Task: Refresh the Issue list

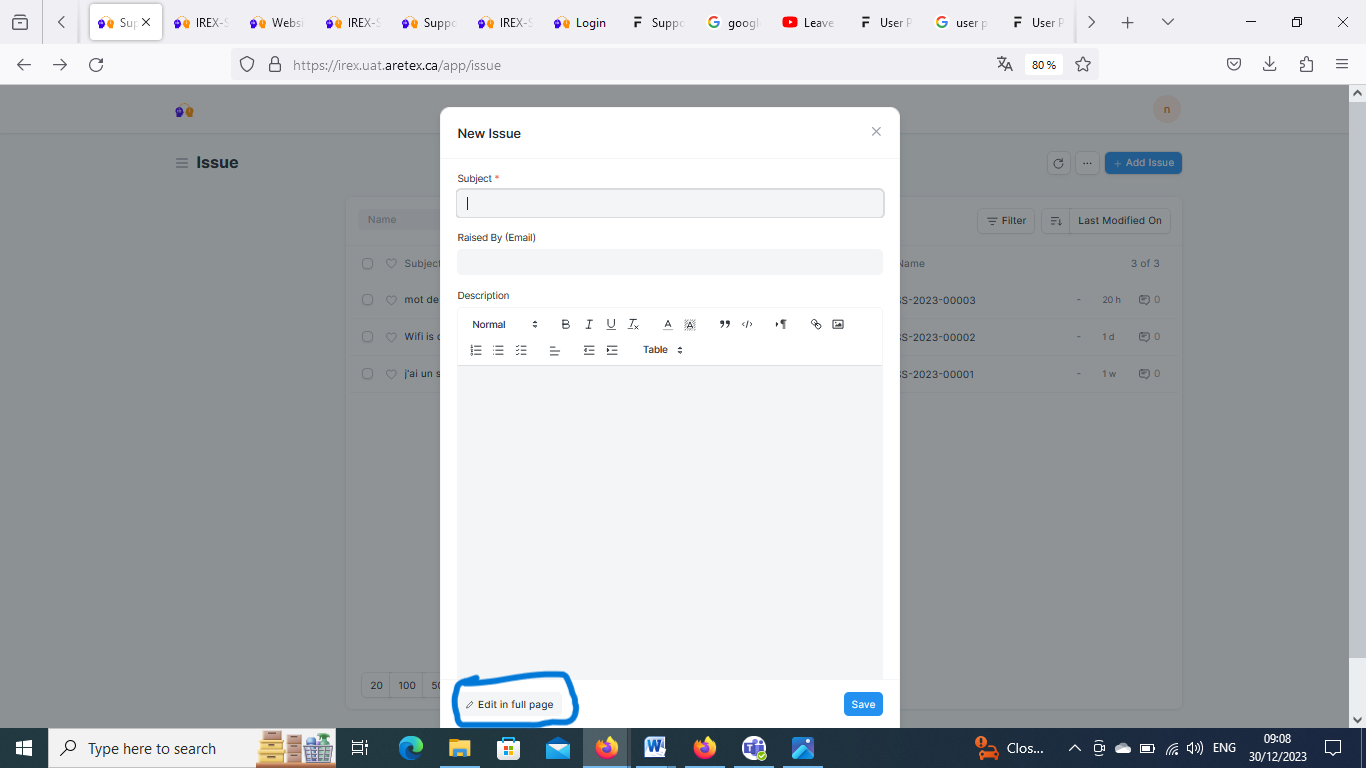Action: click(x=1058, y=163)
